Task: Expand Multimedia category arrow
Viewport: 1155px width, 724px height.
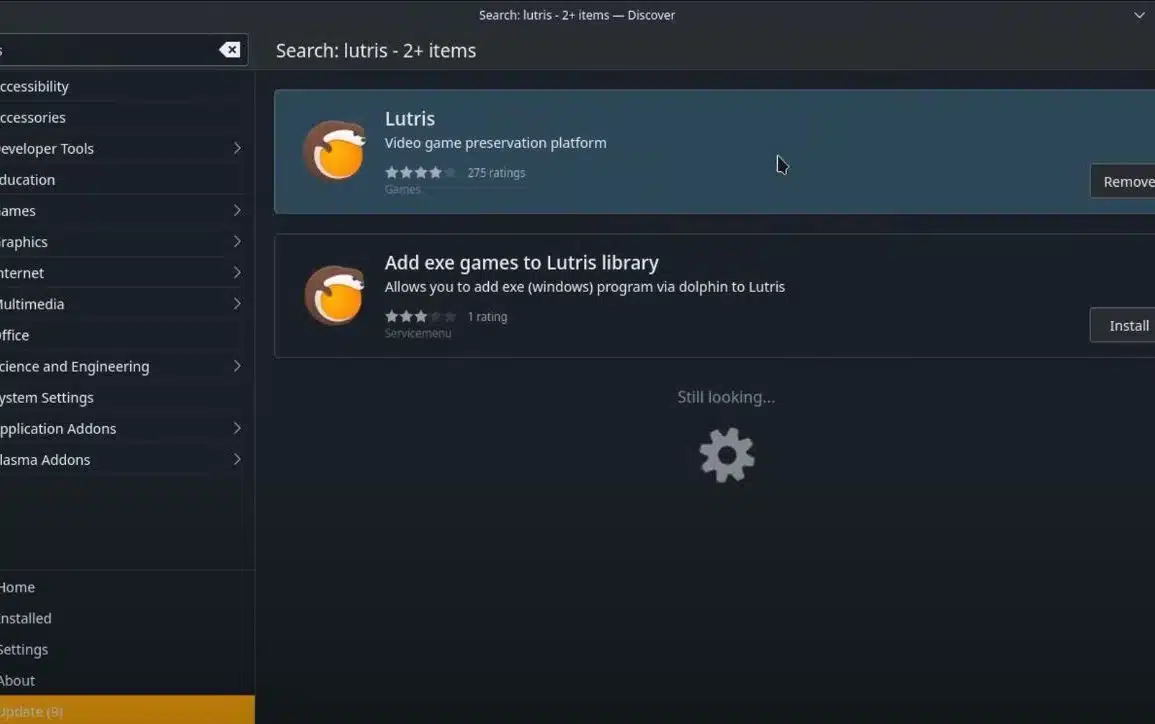Action: (x=236, y=303)
